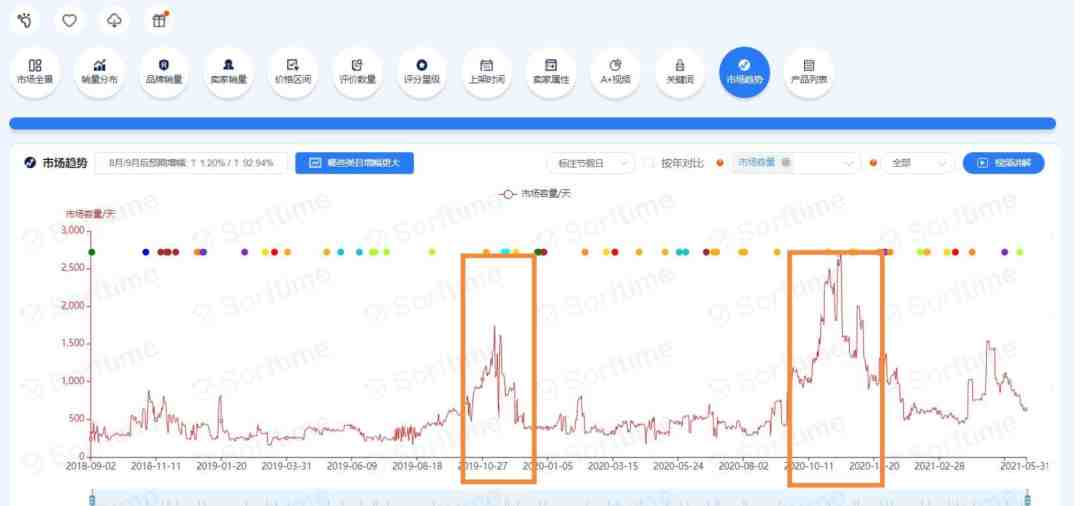Click the blue holiday dot near 2018-11-11

pyautogui.click(x=145, y=252)
